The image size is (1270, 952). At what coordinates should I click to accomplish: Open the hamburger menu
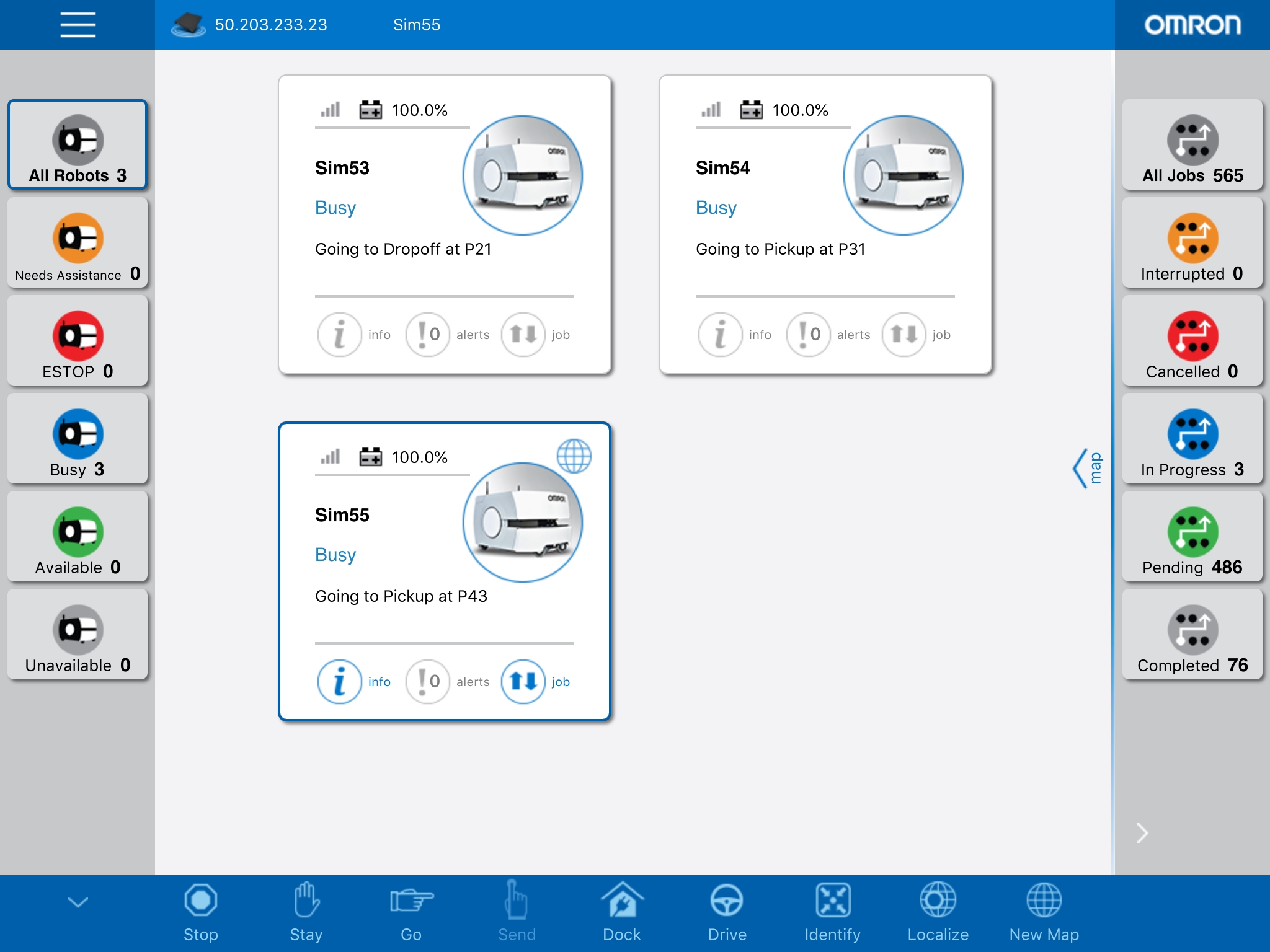78,25
